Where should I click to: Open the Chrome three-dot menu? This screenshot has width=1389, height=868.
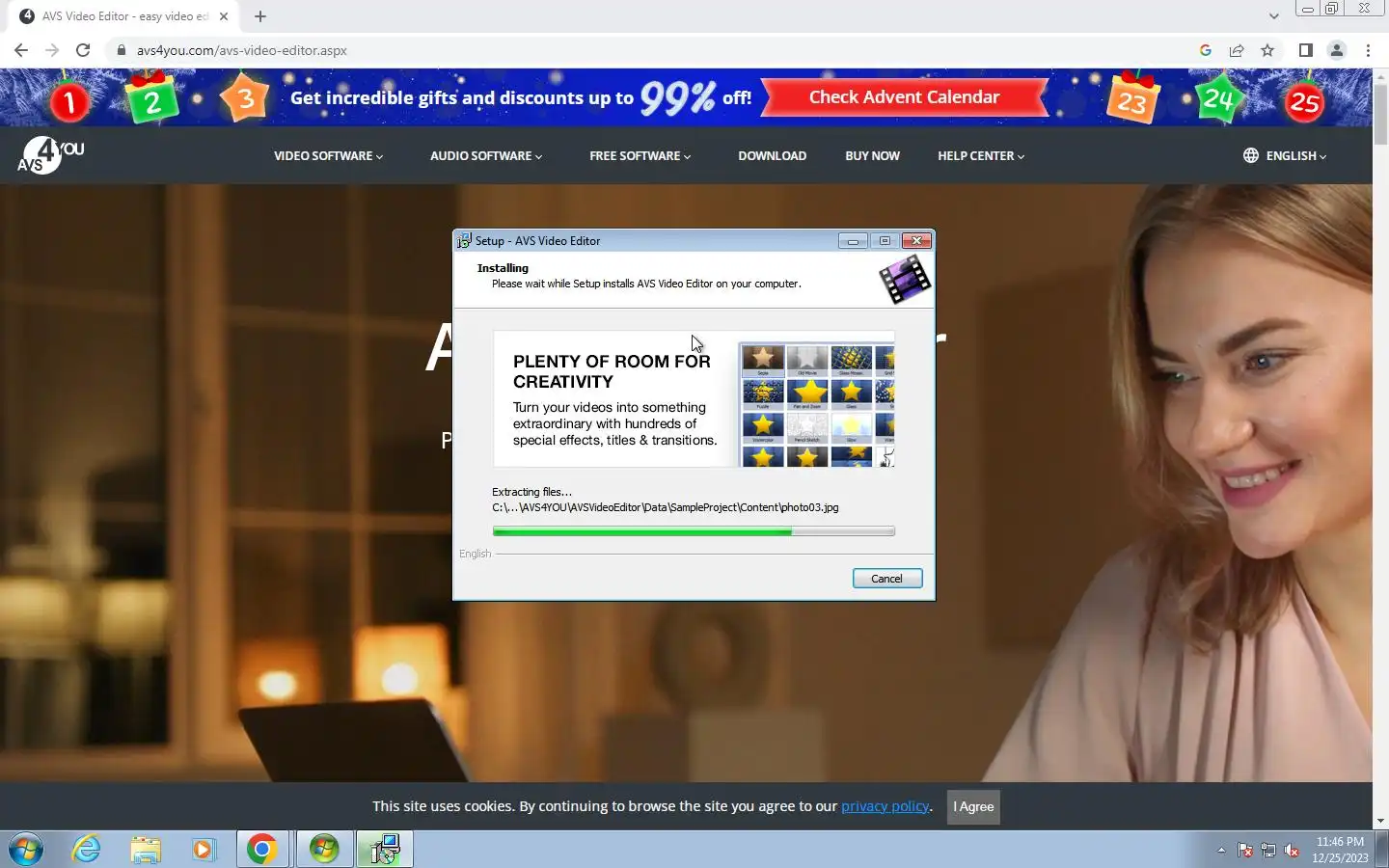(x=1368, y=50)
